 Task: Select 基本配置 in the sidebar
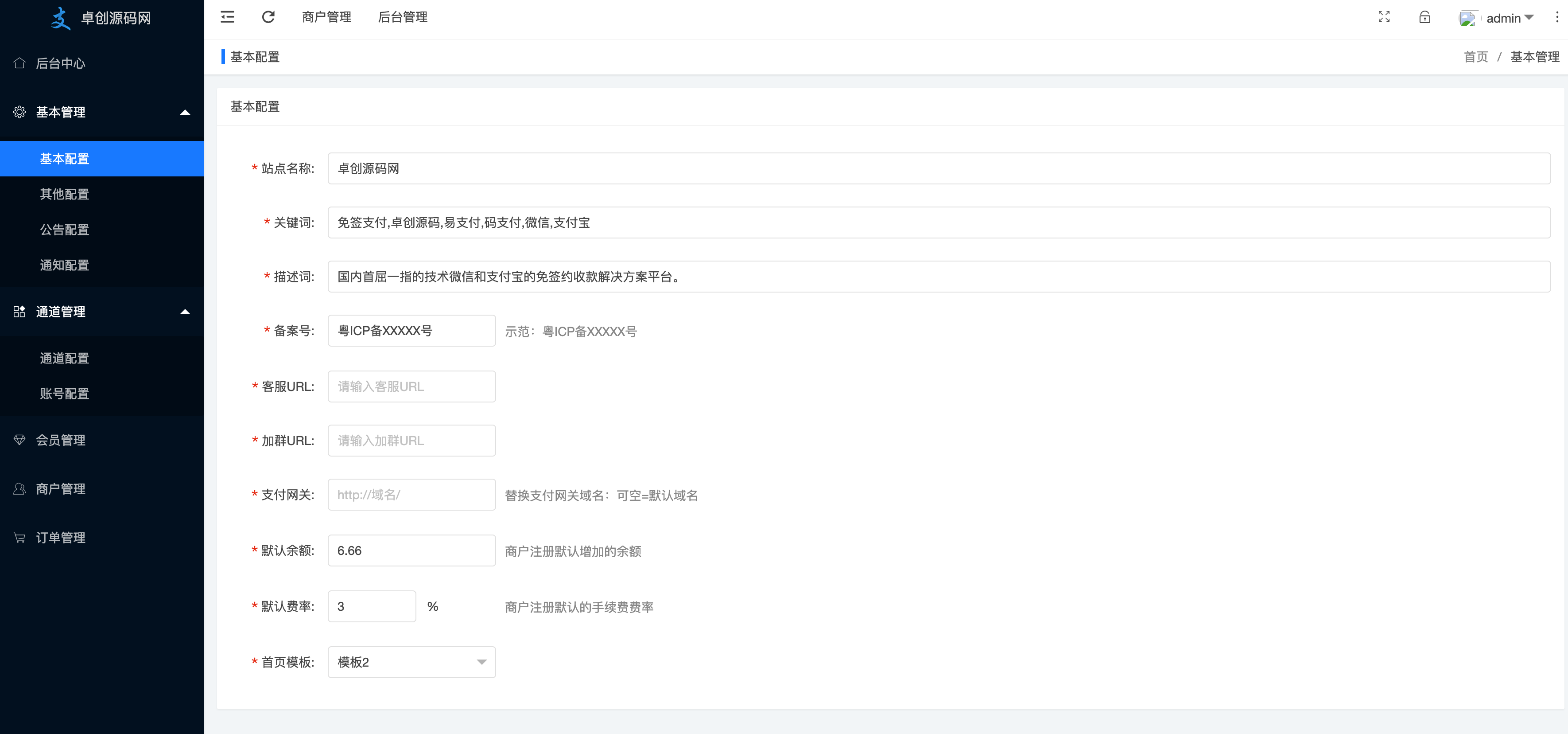(x=101, y=159)
